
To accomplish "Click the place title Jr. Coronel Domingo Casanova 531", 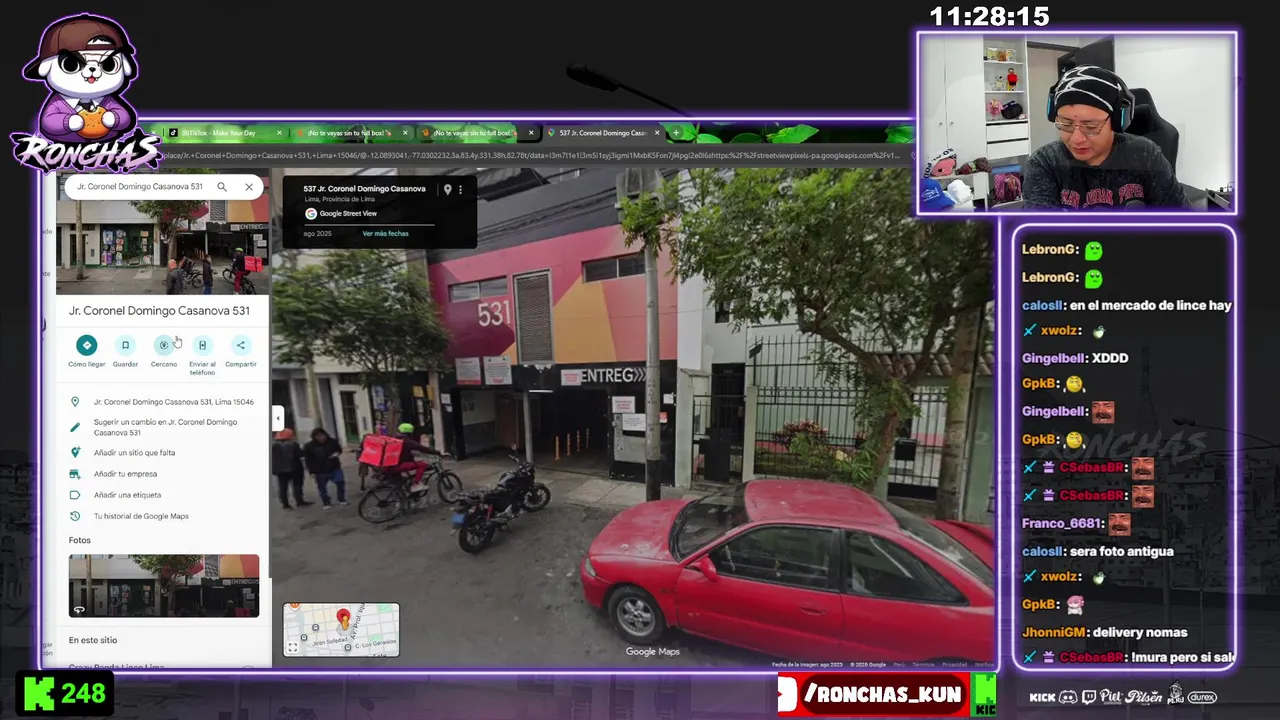I will 159,311.
